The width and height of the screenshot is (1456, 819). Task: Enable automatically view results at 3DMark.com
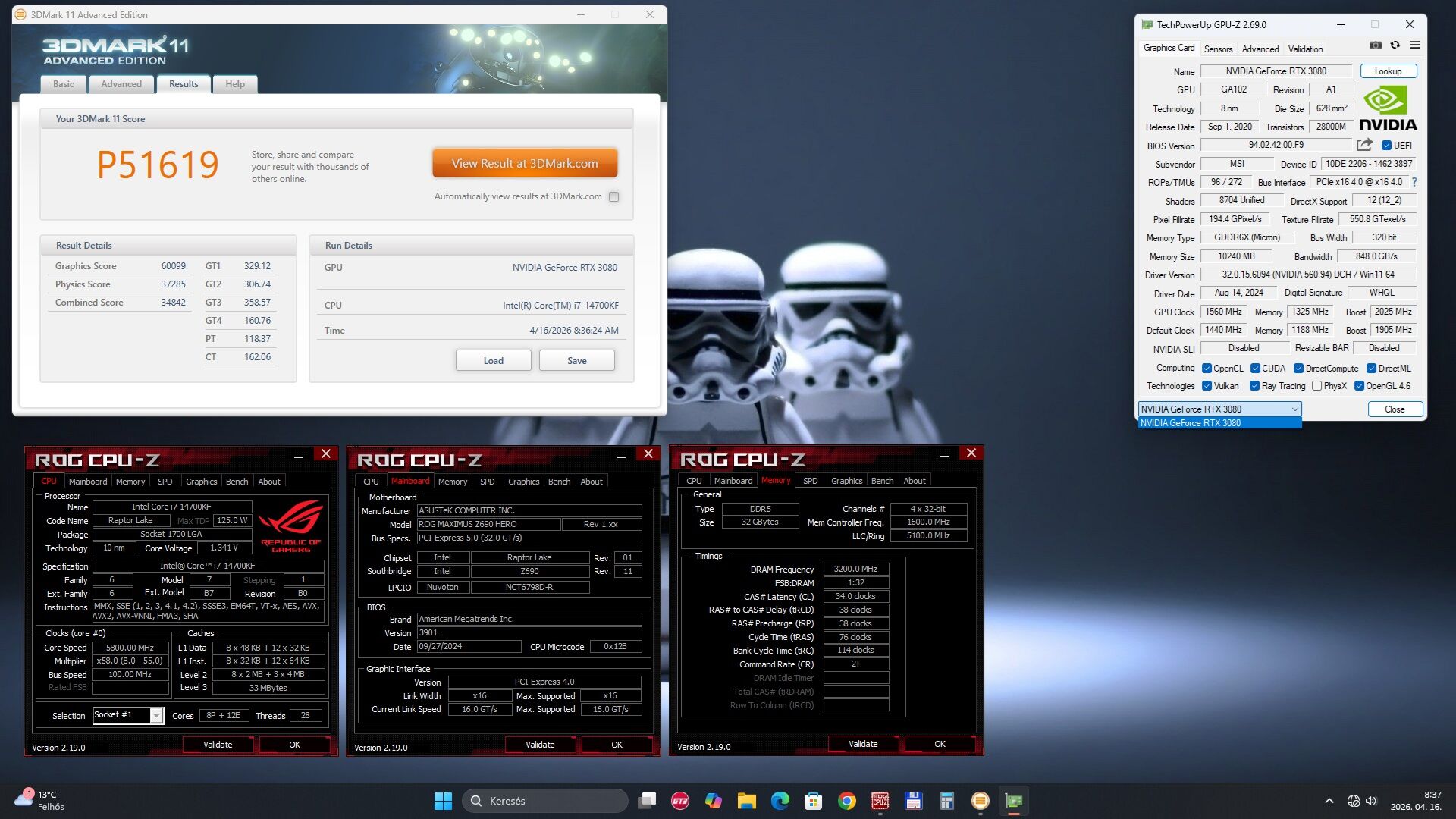coord(614,197)
